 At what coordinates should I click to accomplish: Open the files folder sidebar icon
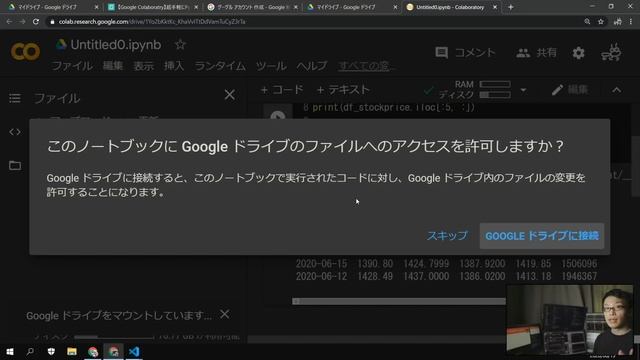pyautogui.click(x=15, y=165)
